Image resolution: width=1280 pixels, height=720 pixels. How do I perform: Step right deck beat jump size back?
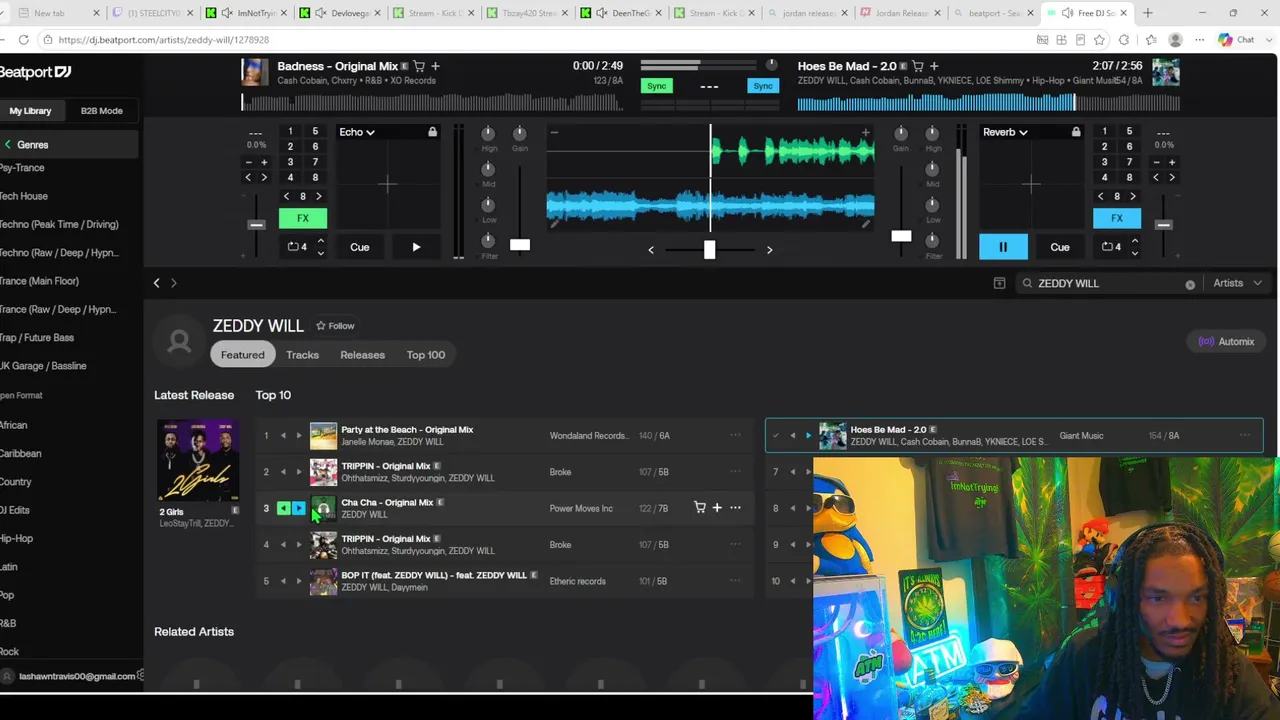point(1101,196)
